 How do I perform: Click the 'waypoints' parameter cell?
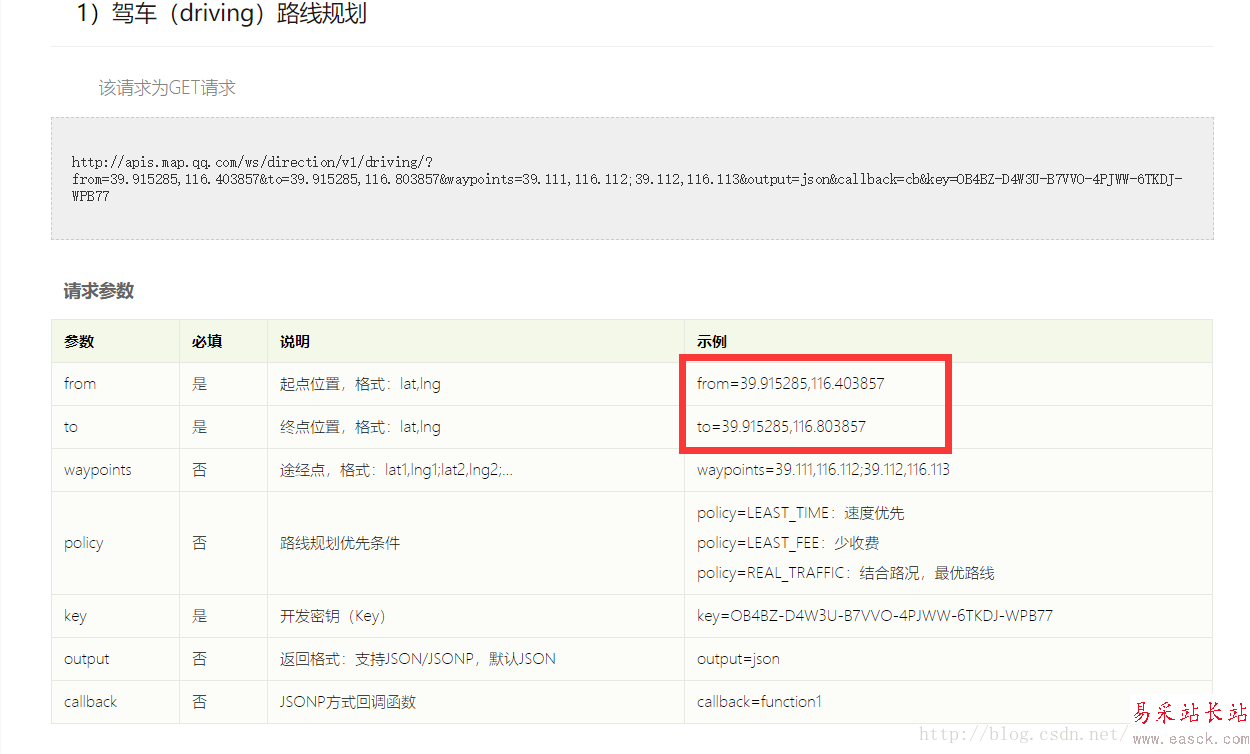click(98, 470)
